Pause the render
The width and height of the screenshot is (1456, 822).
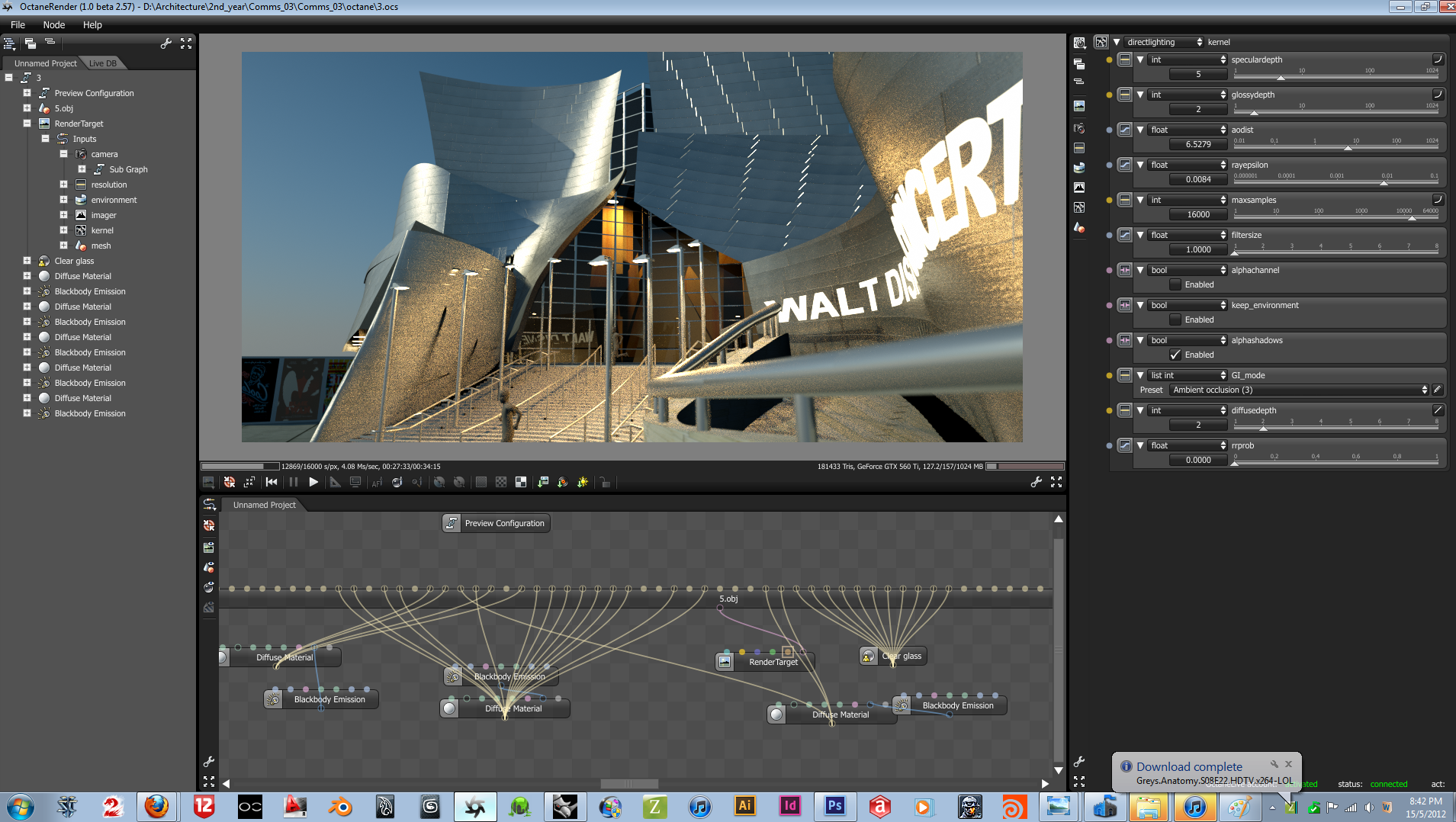click(294, 482)
